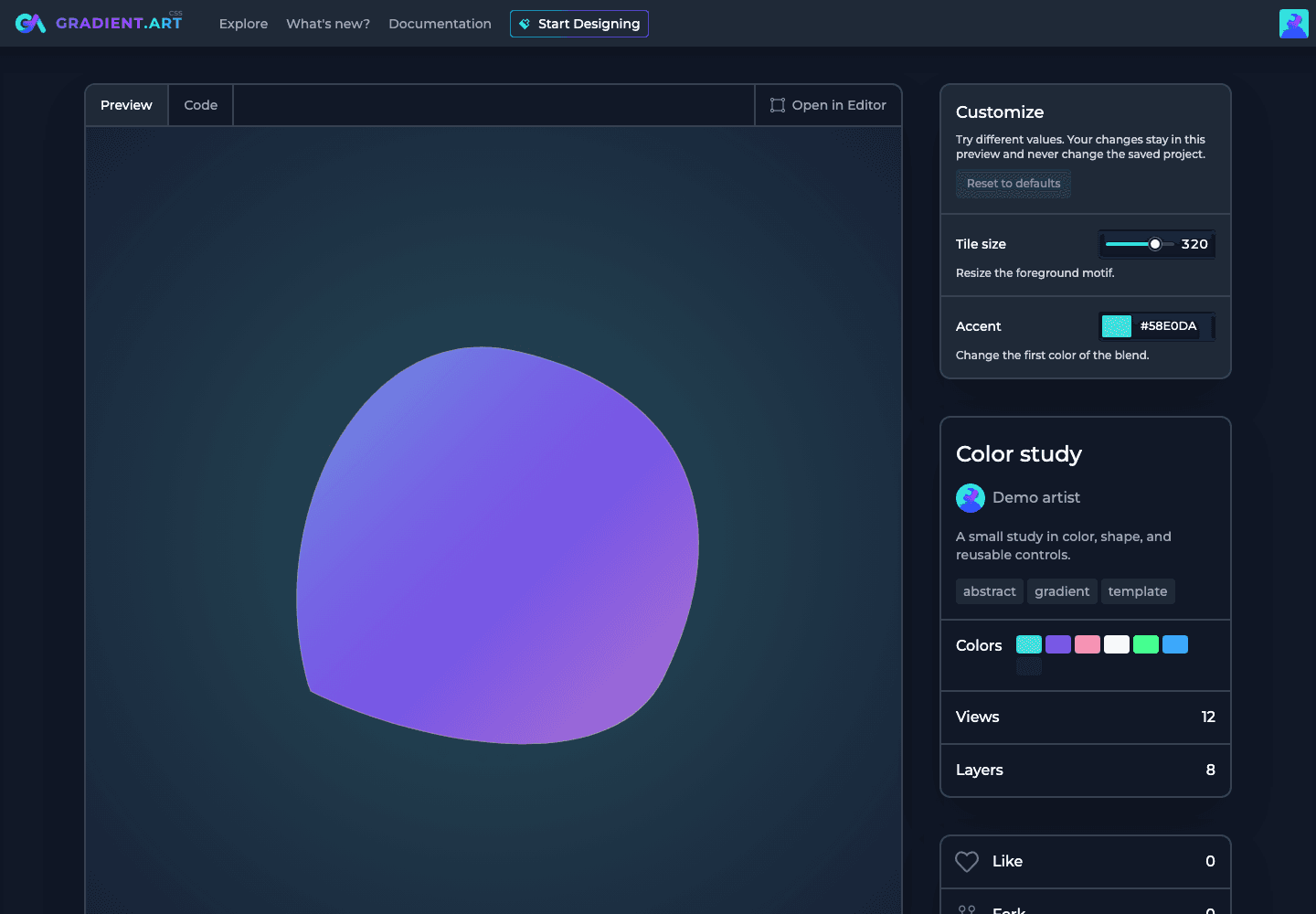Click the #58E0DA hex color field
This screenshot has height=914, width=1316.
1168,326
